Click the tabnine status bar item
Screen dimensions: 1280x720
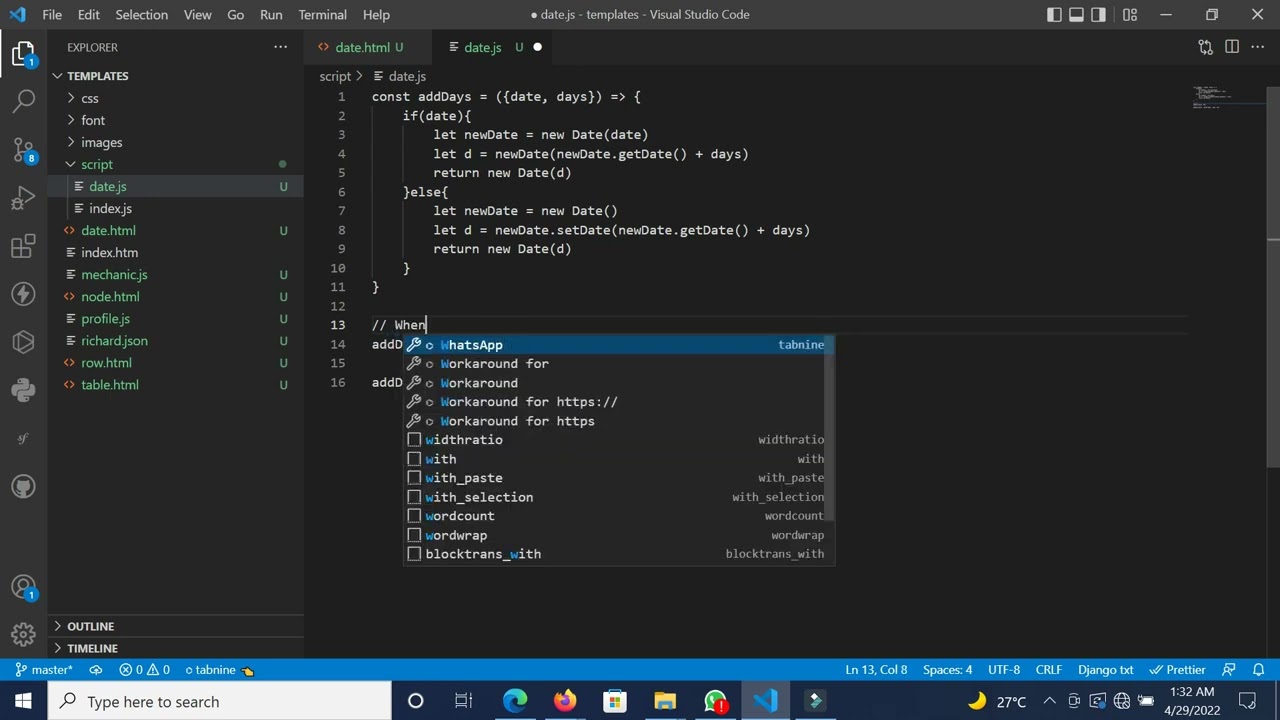point(219,670)
